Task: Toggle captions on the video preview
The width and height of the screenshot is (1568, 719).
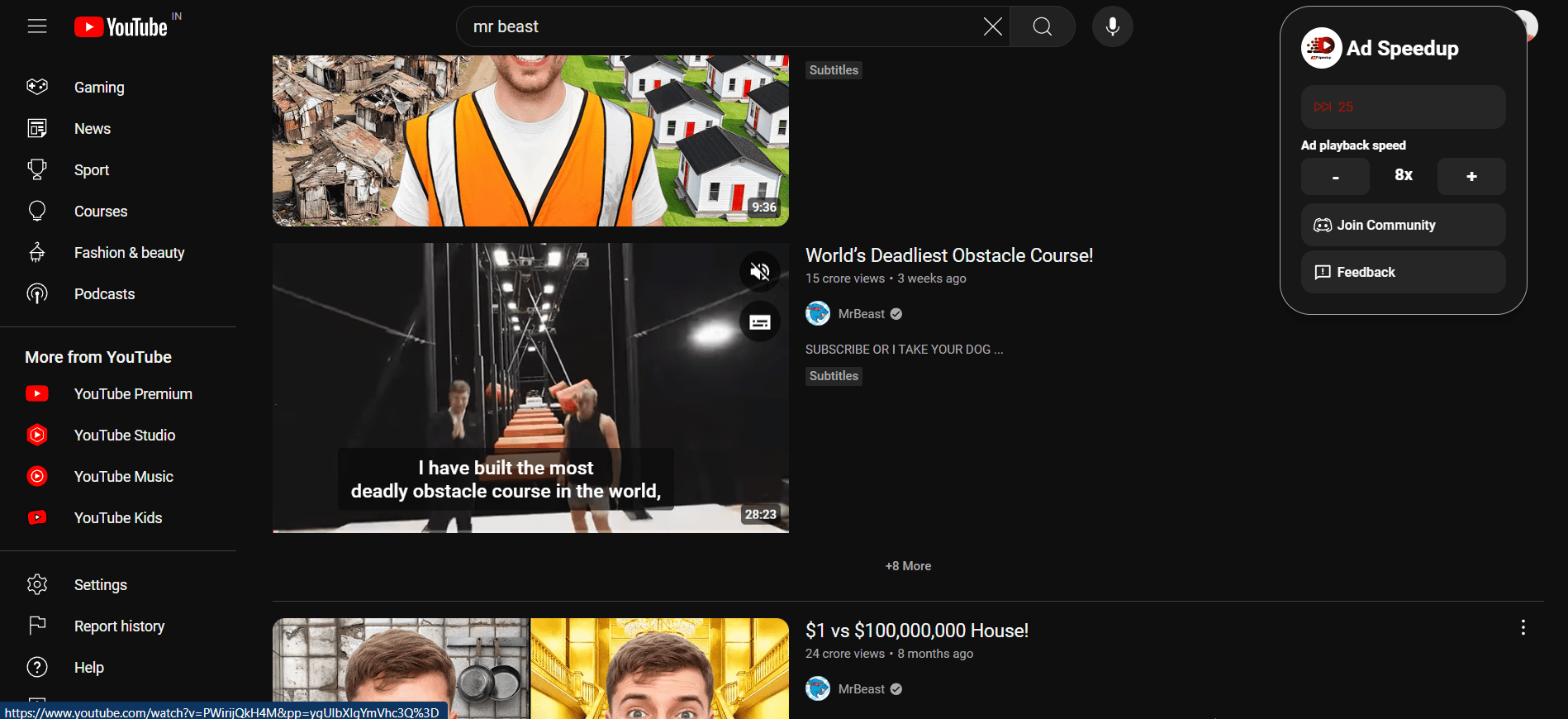Action: 760,322
